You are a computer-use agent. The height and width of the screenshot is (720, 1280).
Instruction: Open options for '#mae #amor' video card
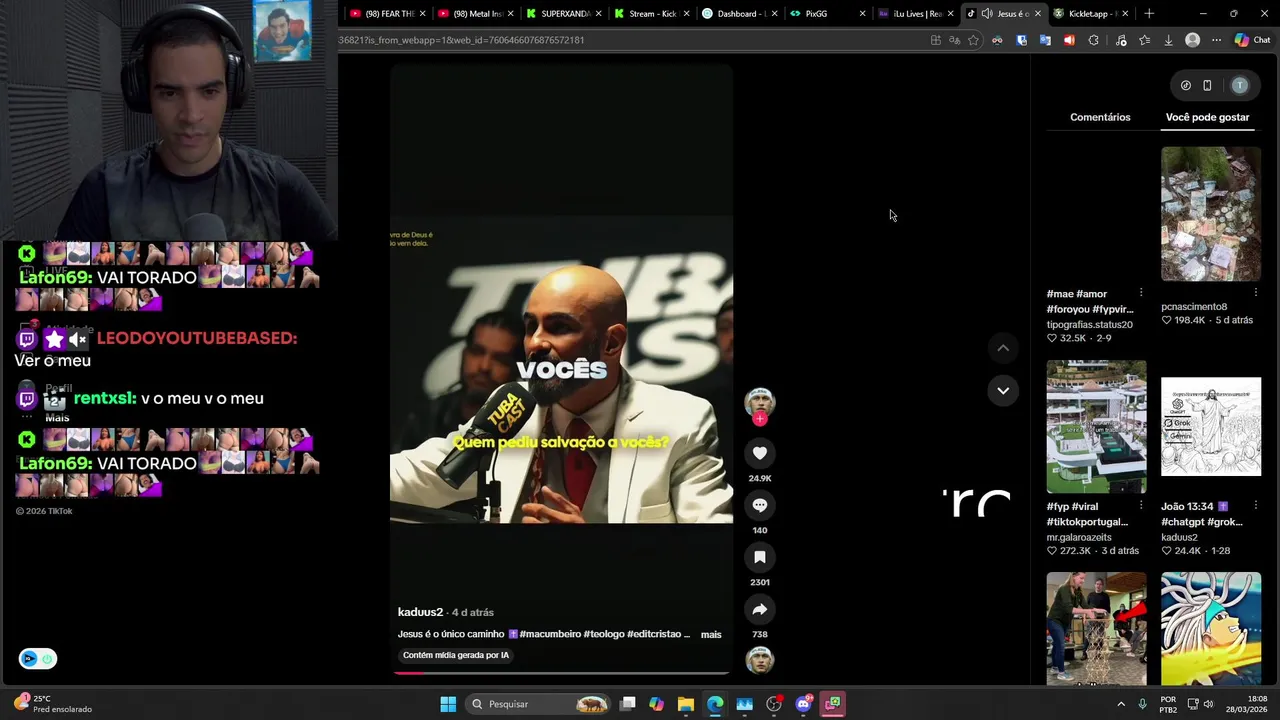[x=1141, y=293]
